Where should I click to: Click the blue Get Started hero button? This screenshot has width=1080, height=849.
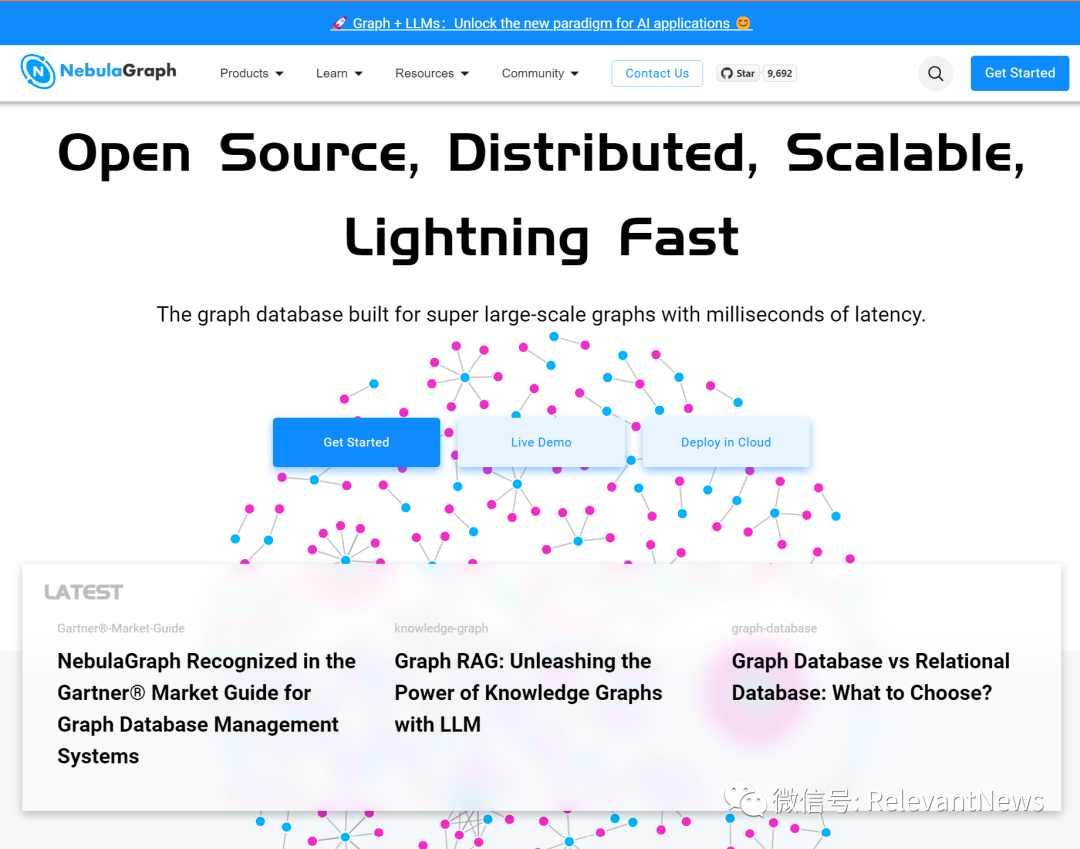(x=356, y=442)
